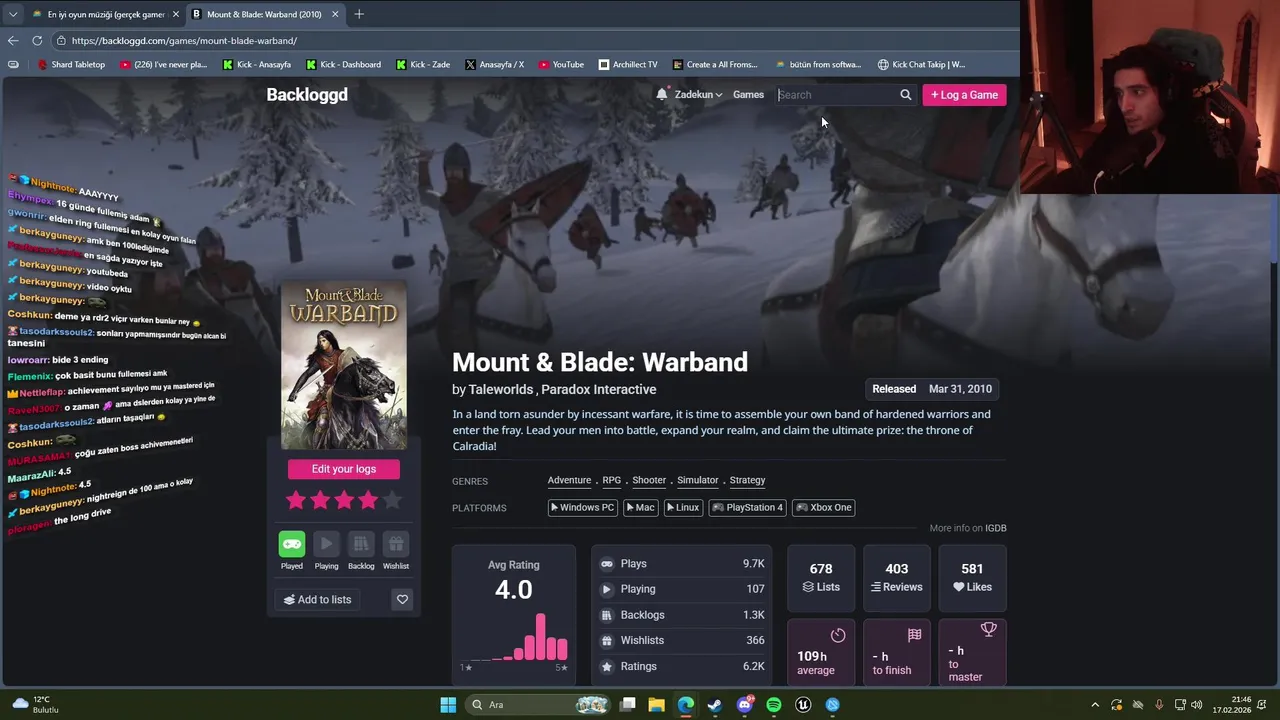The width and height of the screenshot is (1280, 720).
Task: Open the 678 Lists stat
Action: (821, 578)
